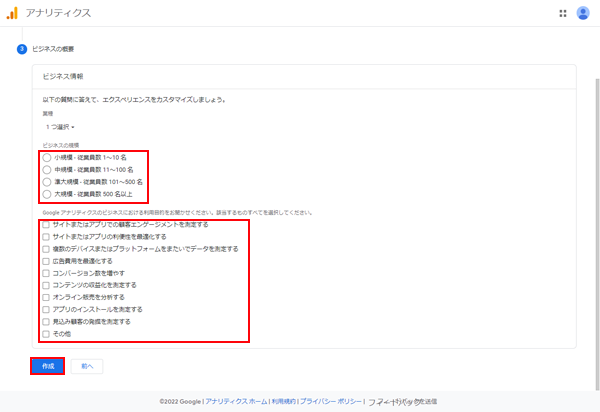The width and height of the screenshot is (600, 412).
Task: Select 大規模 - 従業員数 500 名以上 radio
Action: [x=47, y=194]
